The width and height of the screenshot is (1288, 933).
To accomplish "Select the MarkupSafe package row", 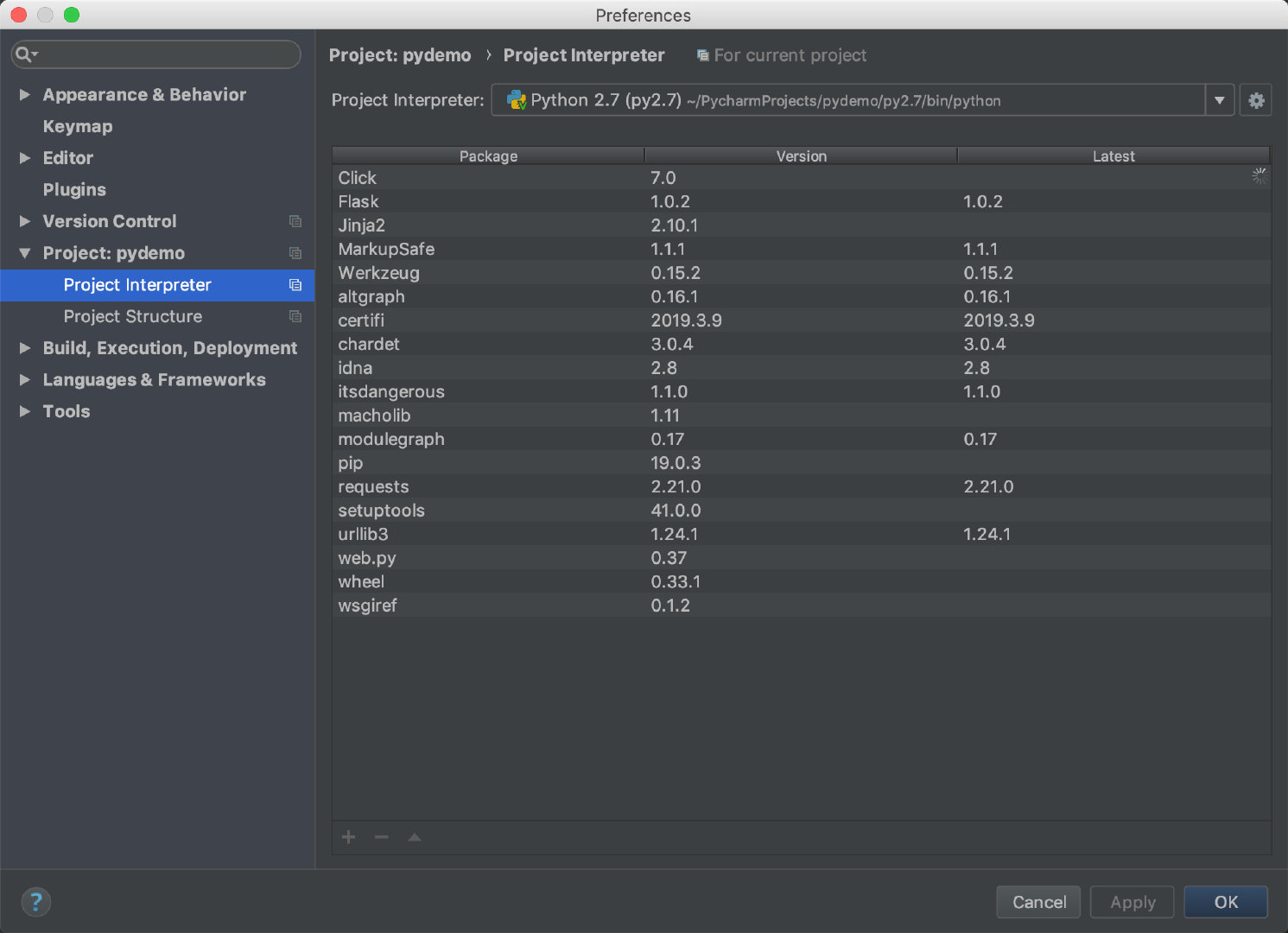I will click(802, 249).
